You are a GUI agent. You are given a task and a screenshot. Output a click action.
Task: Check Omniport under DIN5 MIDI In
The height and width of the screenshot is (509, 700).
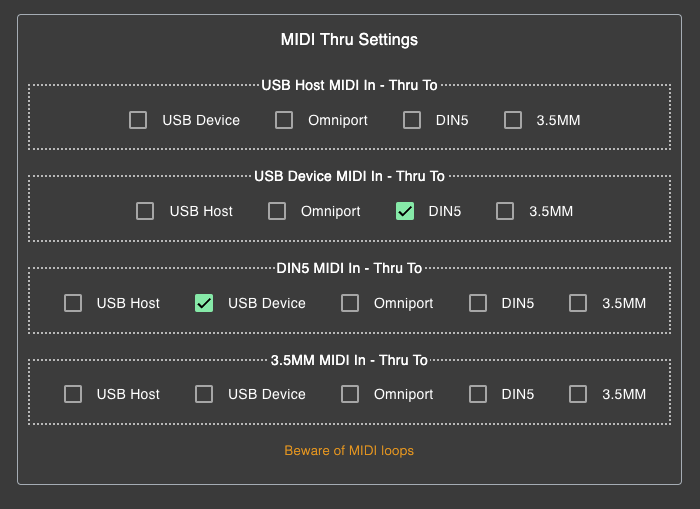click(350, 303)
